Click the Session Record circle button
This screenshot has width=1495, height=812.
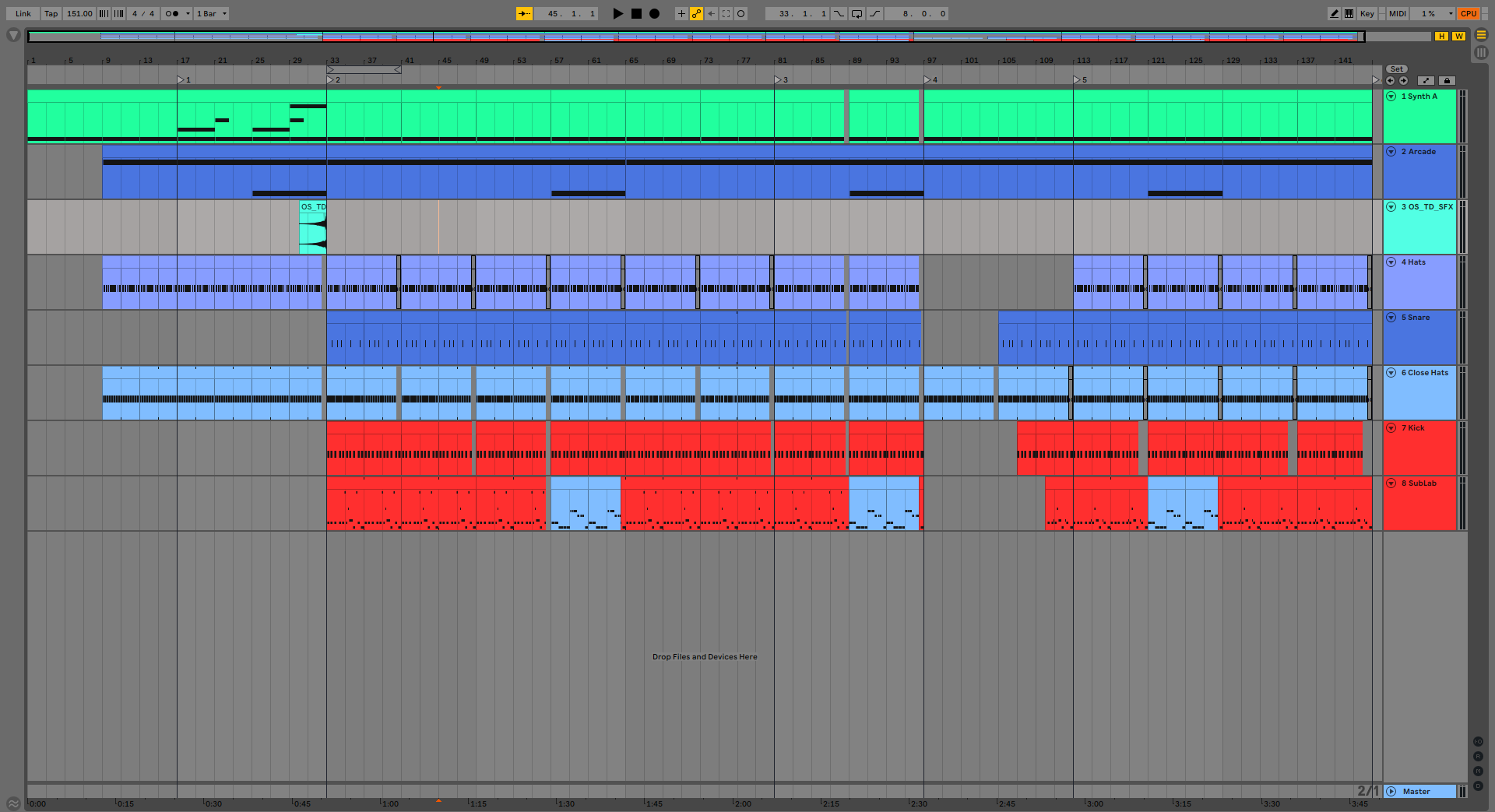click(740, 13)
